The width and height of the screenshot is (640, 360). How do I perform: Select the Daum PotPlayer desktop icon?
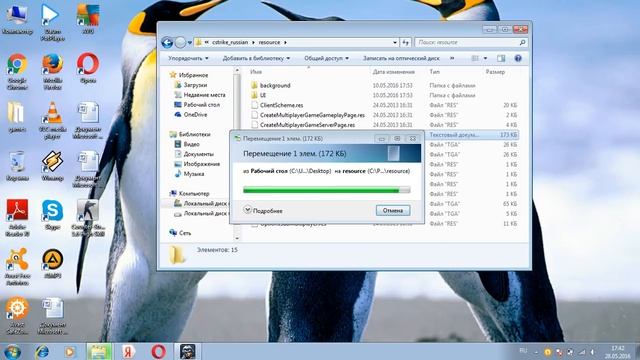pyautogui.click(x=52, y=22)
